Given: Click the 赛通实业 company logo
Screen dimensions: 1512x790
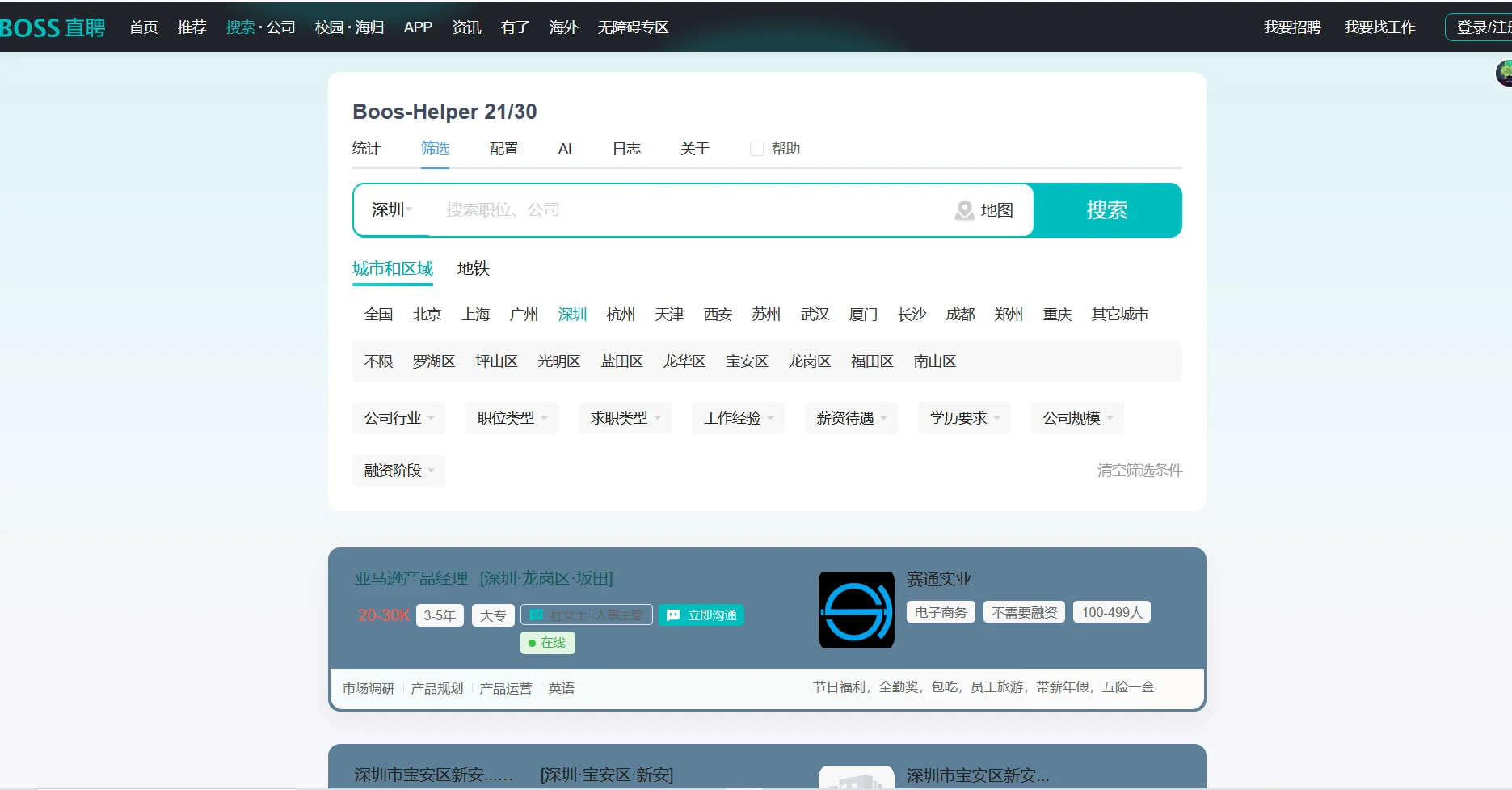Looking at the screenshot, I should click(x=856, y=610).
